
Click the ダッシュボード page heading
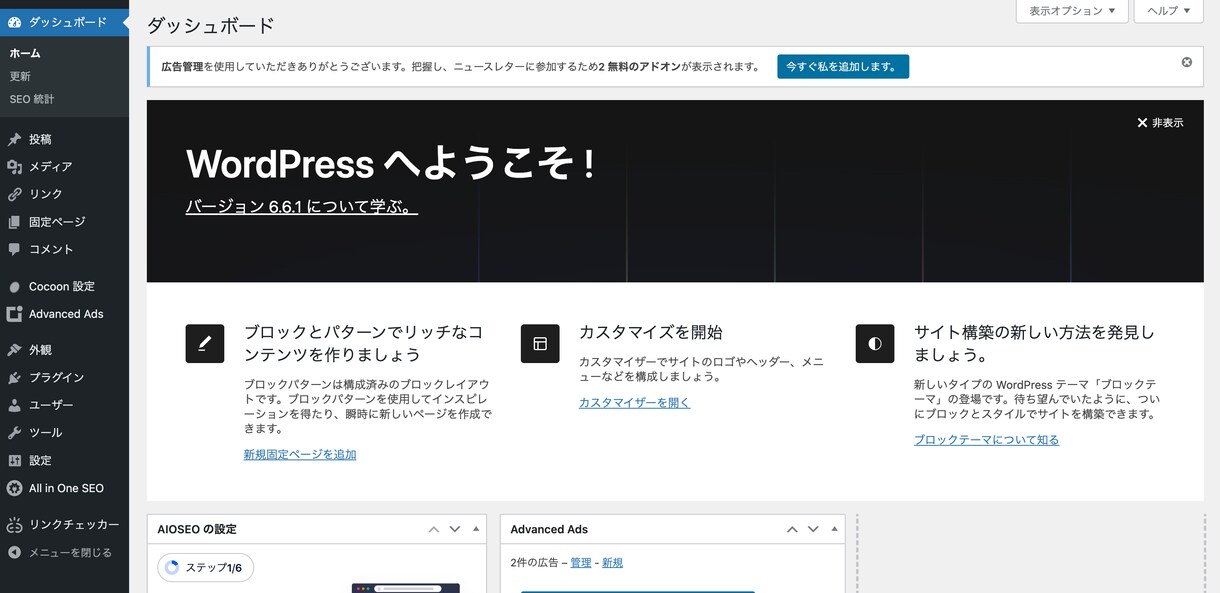click(x=211, y=26)
